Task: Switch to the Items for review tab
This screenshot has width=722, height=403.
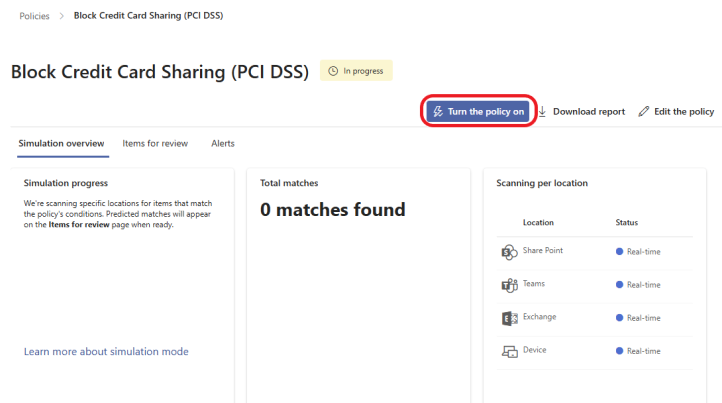Action: [x=155, y=143]
